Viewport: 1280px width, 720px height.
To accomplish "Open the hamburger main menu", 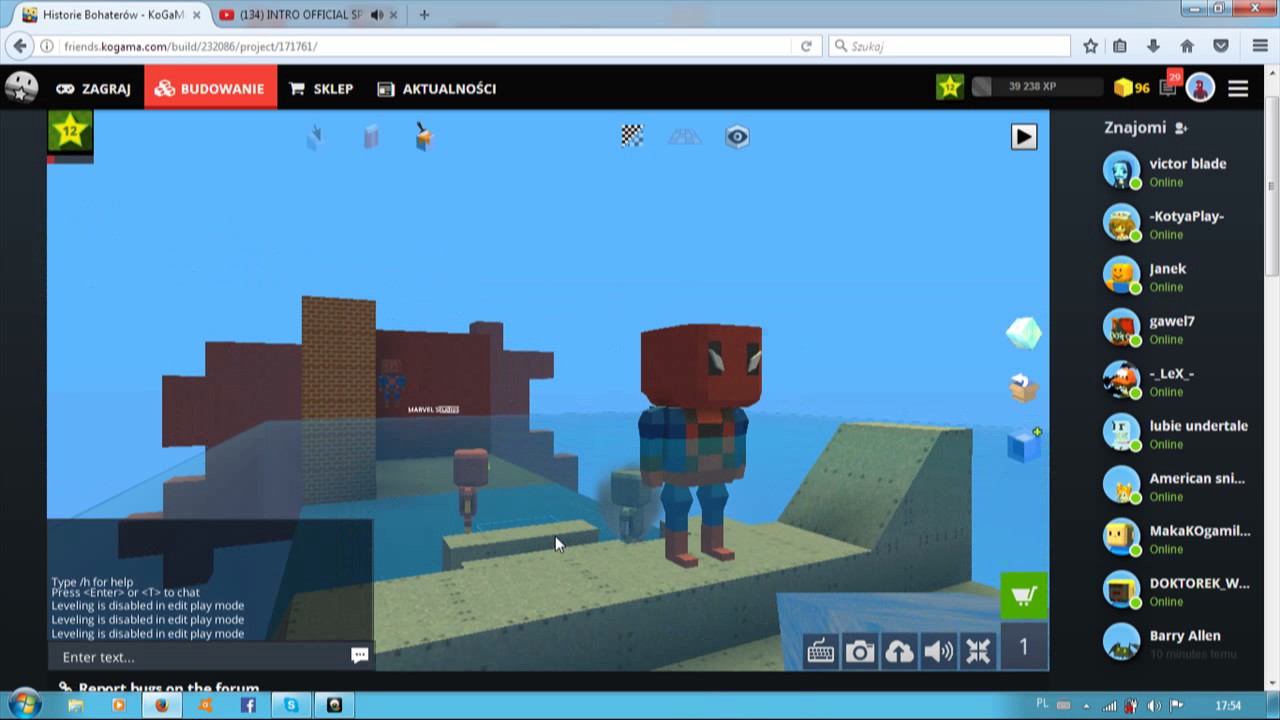I will (1238, 88).
